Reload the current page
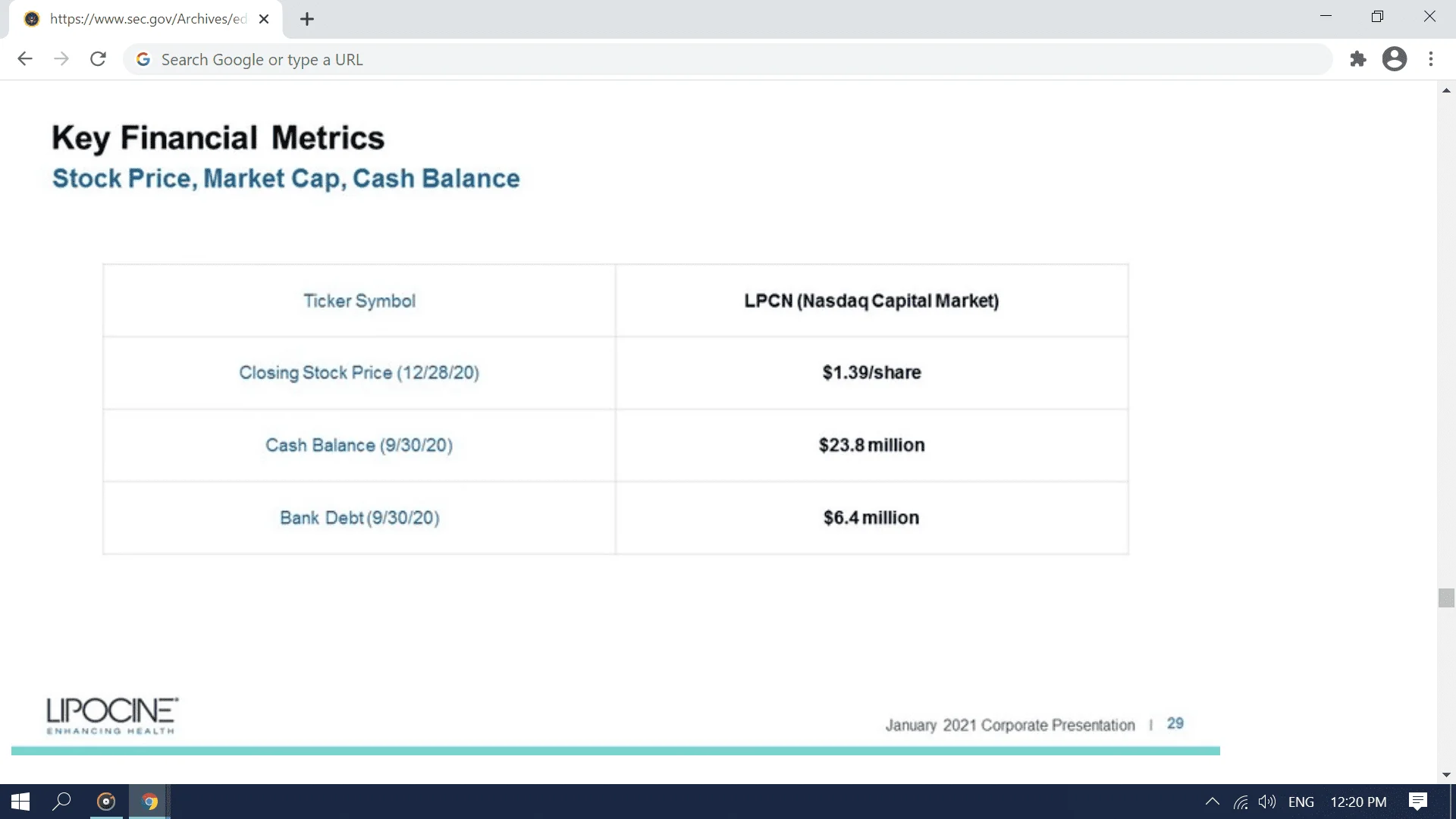The width and height of the screenshot is (1456, 819). (98, 59)
